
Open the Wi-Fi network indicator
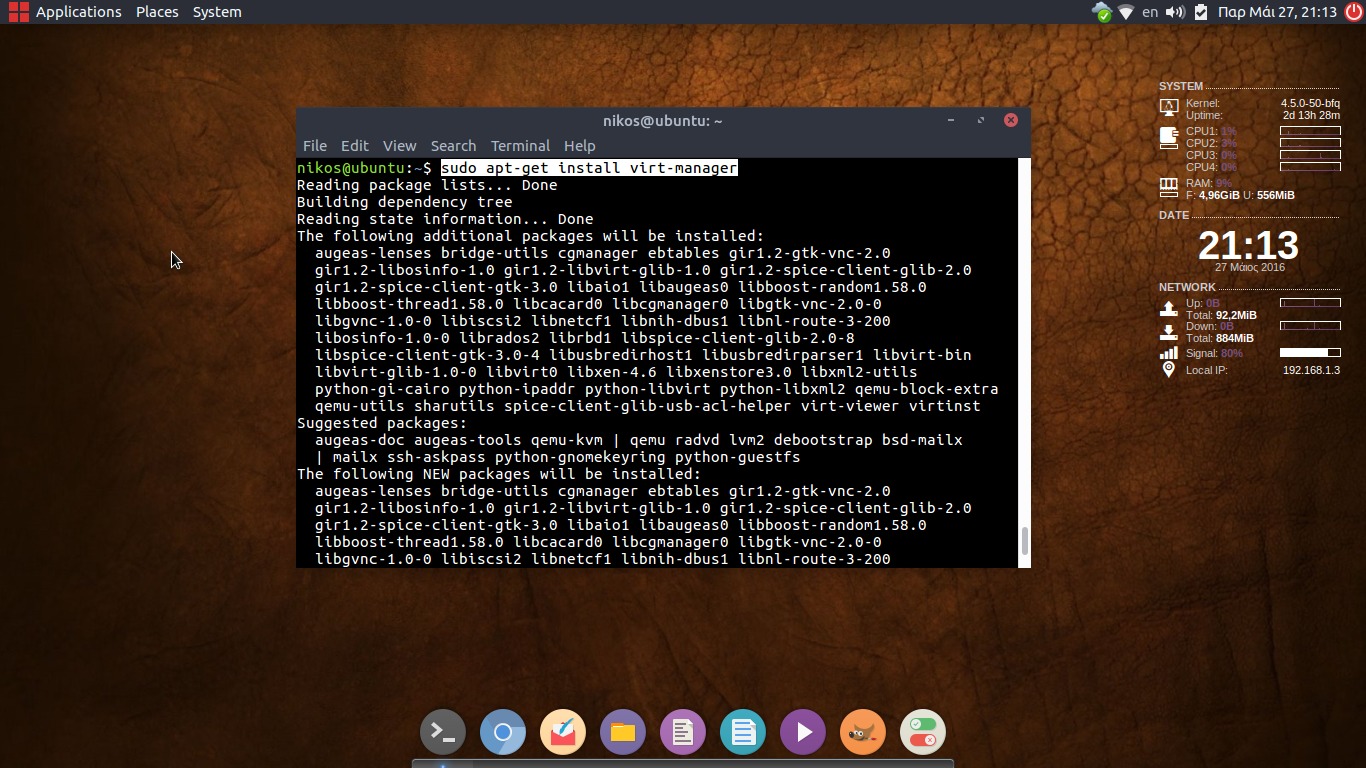tap(1126, 12)
